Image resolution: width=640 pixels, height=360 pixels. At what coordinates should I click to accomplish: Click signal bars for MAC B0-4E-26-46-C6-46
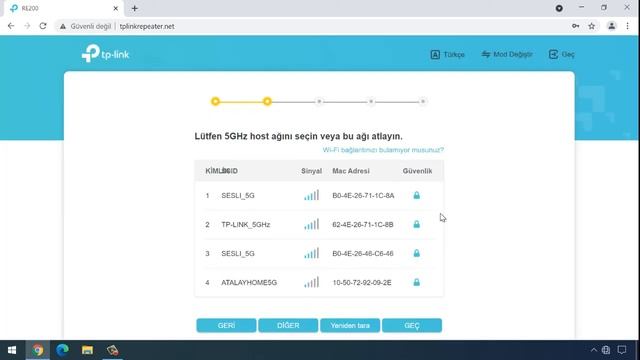(311, 253)
